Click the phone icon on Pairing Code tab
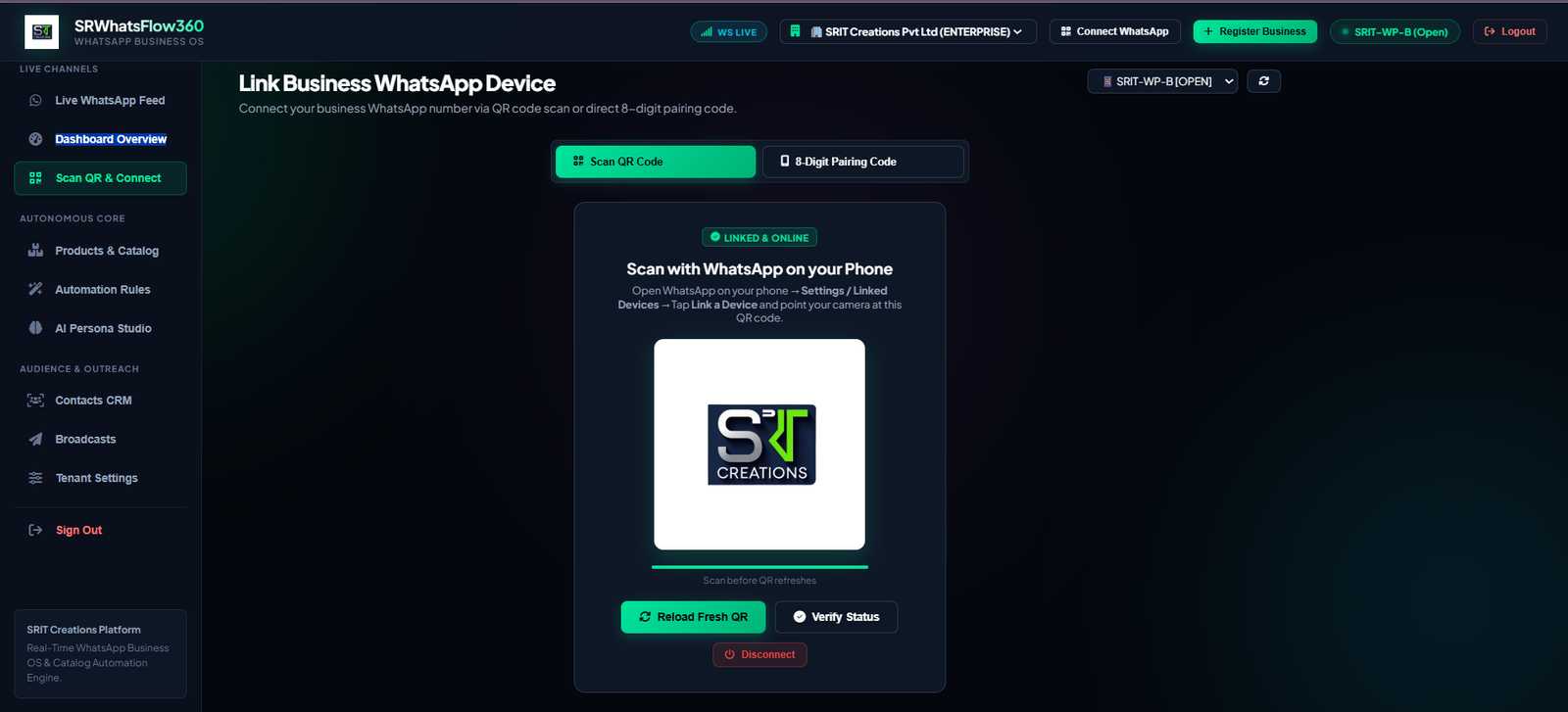This screenshot has height=712, width=1568. point(785,161)
